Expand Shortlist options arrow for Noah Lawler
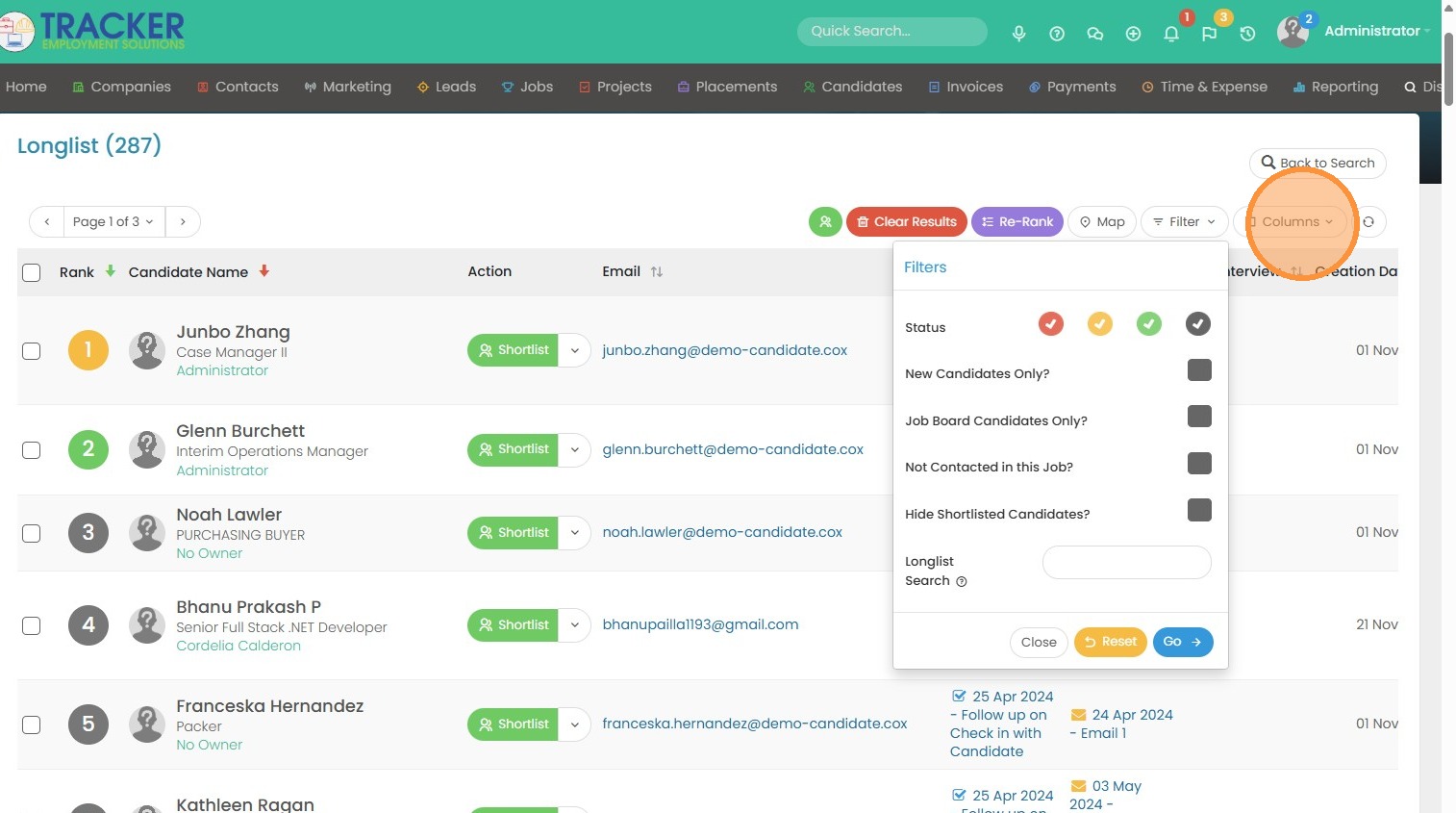Screen dimensions: 1456x813 tap(574, 532)
